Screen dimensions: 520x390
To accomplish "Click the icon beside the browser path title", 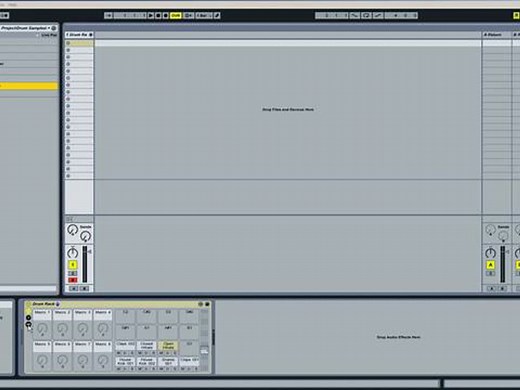I will click(x=54, y=28).
